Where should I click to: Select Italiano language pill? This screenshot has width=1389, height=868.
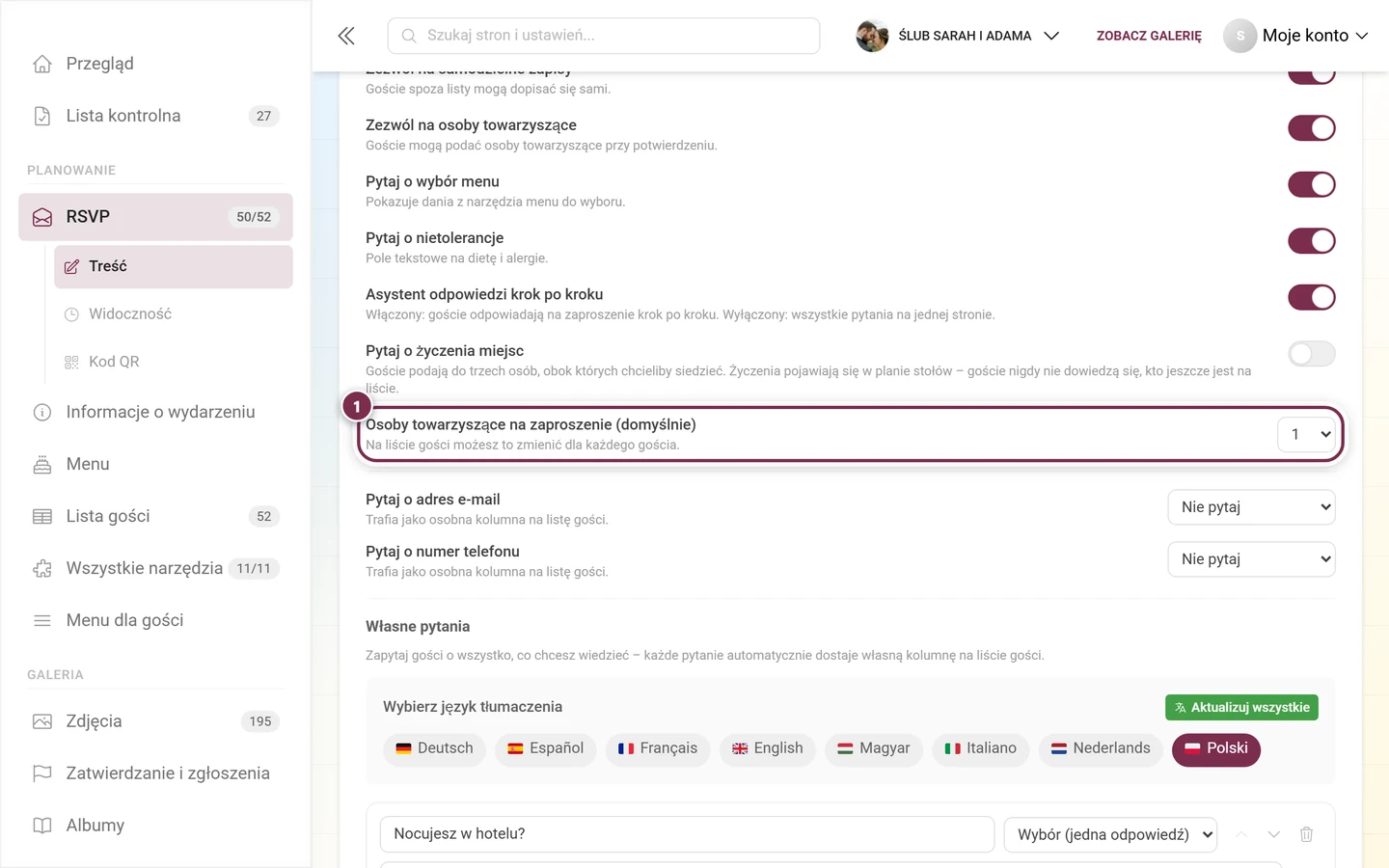click(981, 748)
